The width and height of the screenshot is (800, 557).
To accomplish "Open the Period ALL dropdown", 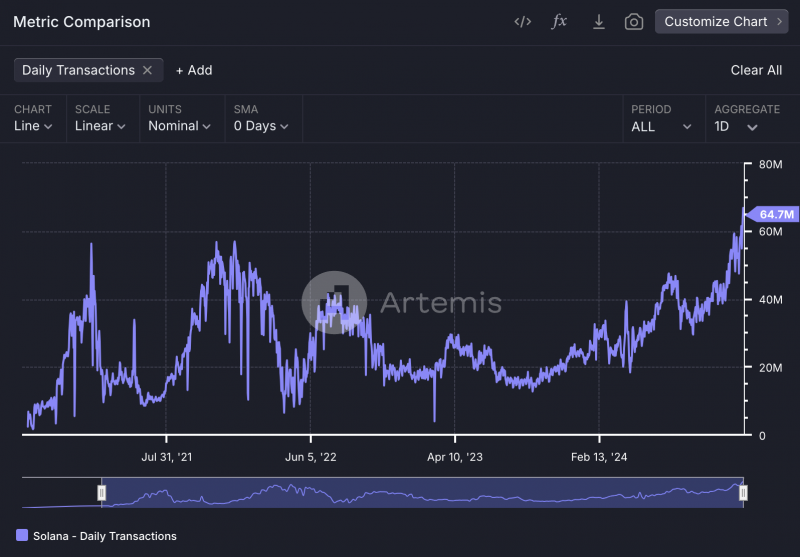I will [661, 126].
